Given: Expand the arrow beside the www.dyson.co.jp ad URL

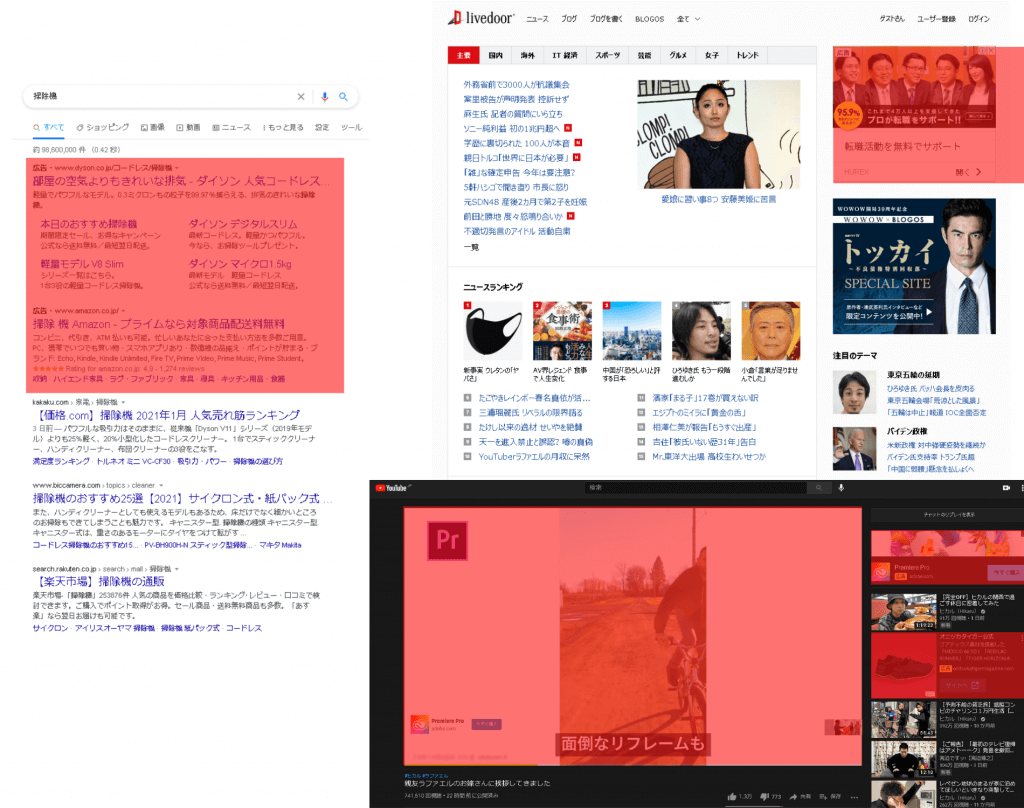Looking at the screenshot, I should point(176,168).
